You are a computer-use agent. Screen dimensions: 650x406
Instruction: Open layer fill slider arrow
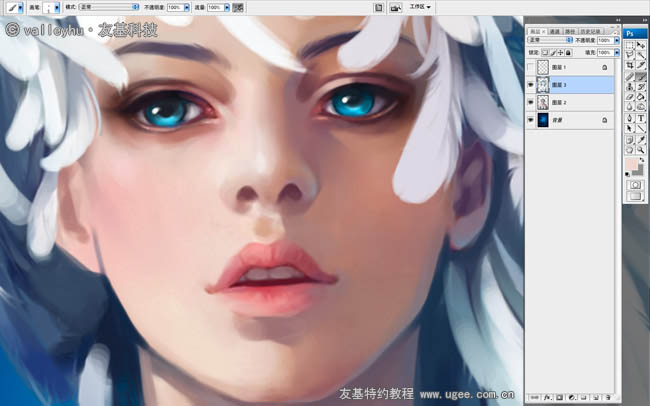[x=617, y=53]
